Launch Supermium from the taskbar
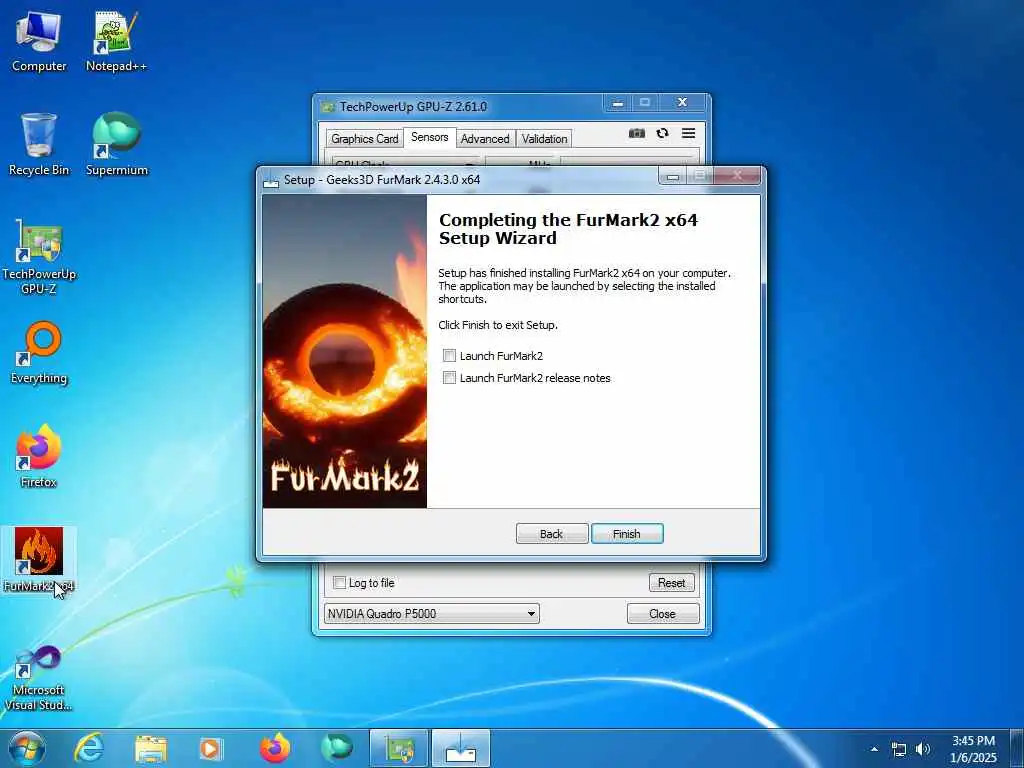This screenshot has height=768, width=1024. (337, 748)
